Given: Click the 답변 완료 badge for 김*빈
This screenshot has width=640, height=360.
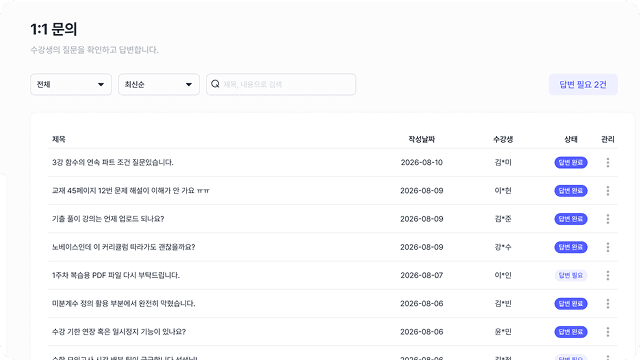Looking at the screenshot, I should point(571,303).
